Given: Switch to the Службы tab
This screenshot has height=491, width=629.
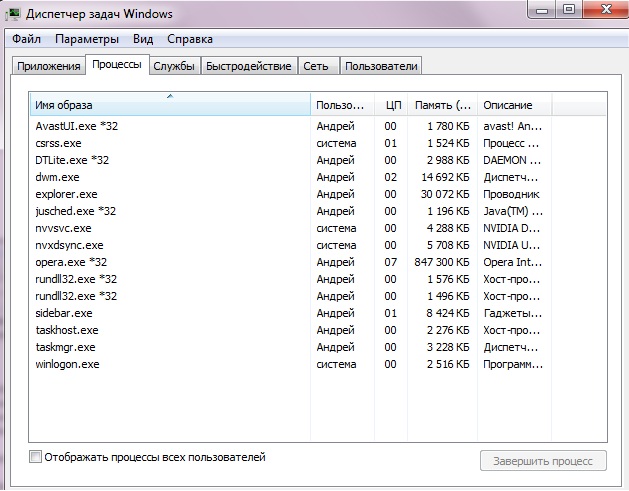Looking at the screenshot, I should [x=174, y=66].
